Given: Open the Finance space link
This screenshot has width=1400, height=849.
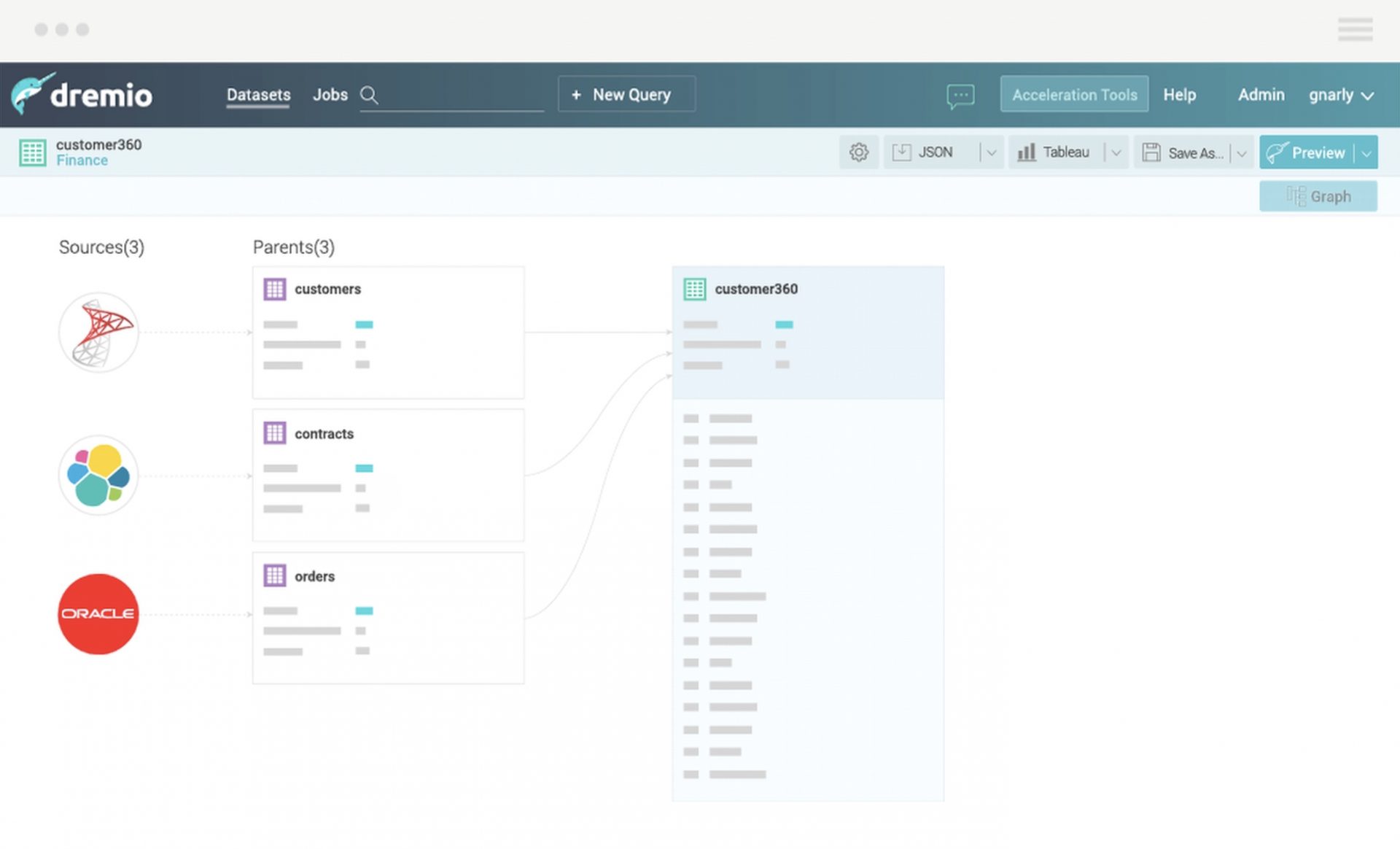Looking at the screenshot, I should coord(82,160).
